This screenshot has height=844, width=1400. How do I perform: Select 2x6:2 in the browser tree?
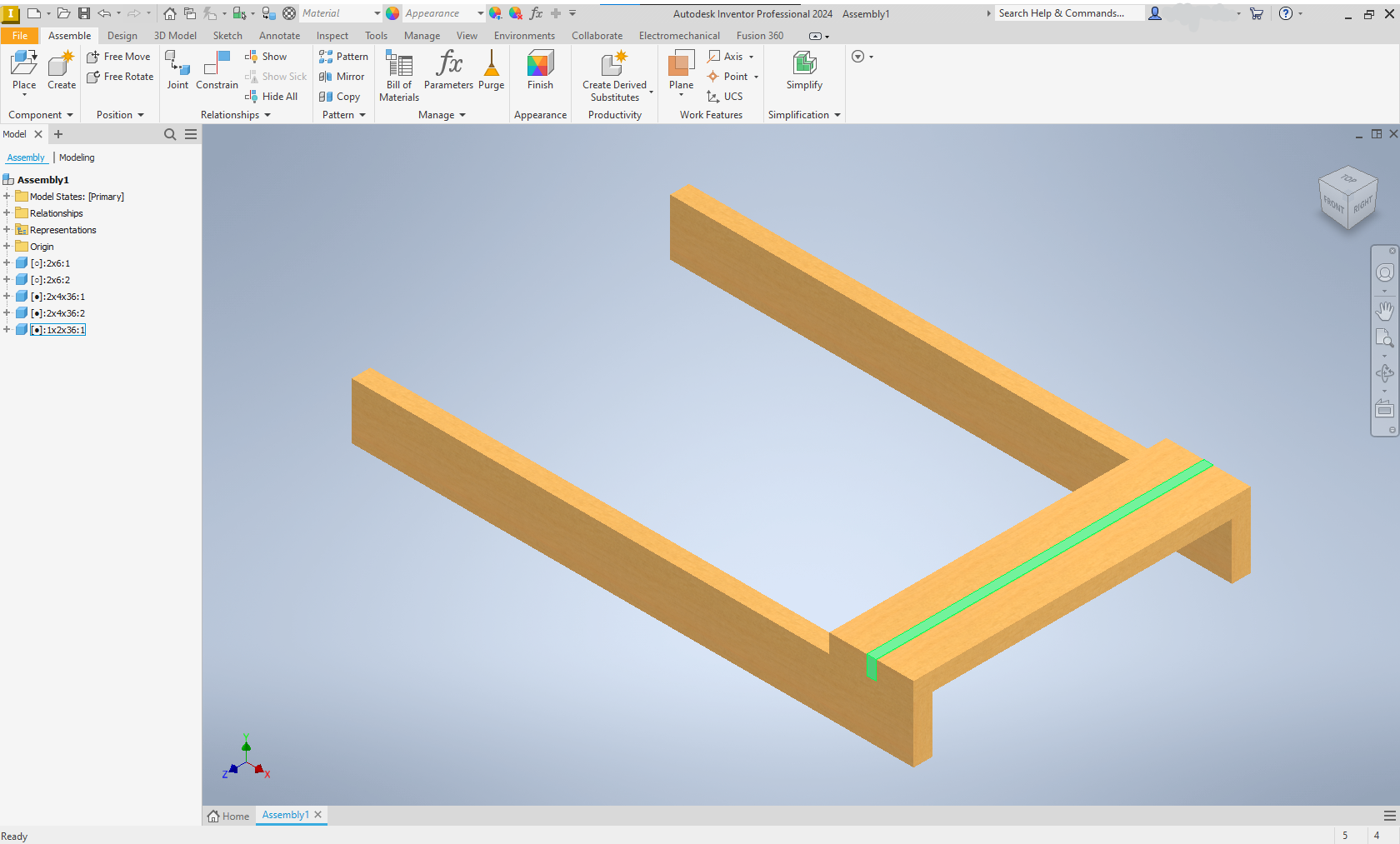(x=50, y=280)
